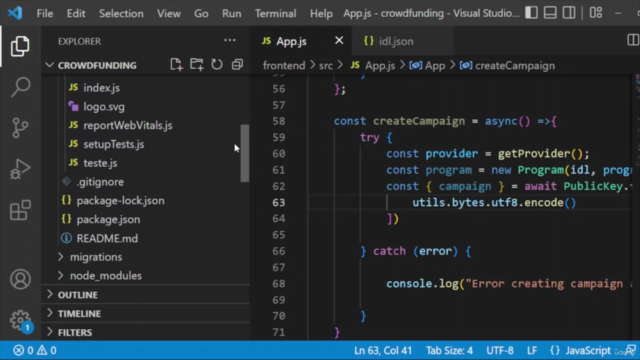
Task: Place cursor in utils.bytes.utf8.encode line
Action: pos(494,202)
